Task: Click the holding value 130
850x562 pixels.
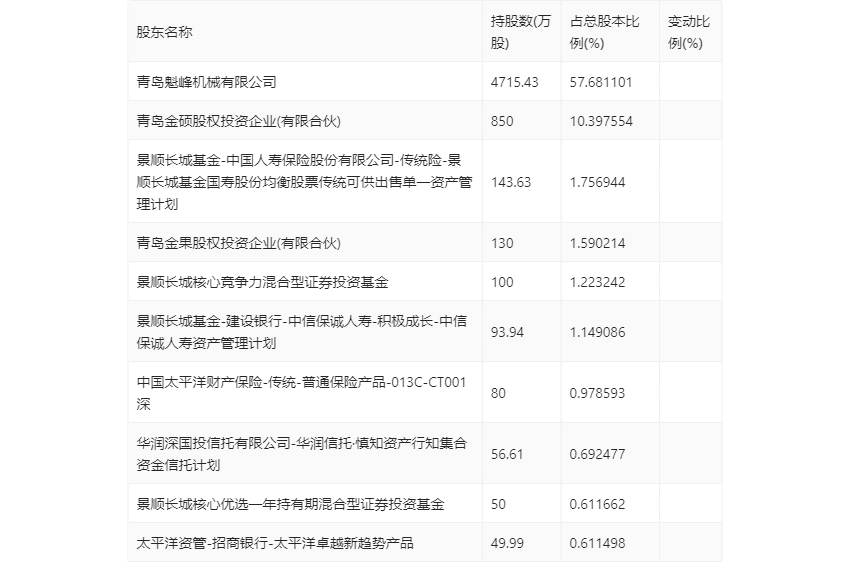Action: pyautogui.click(x=502, y=243)
